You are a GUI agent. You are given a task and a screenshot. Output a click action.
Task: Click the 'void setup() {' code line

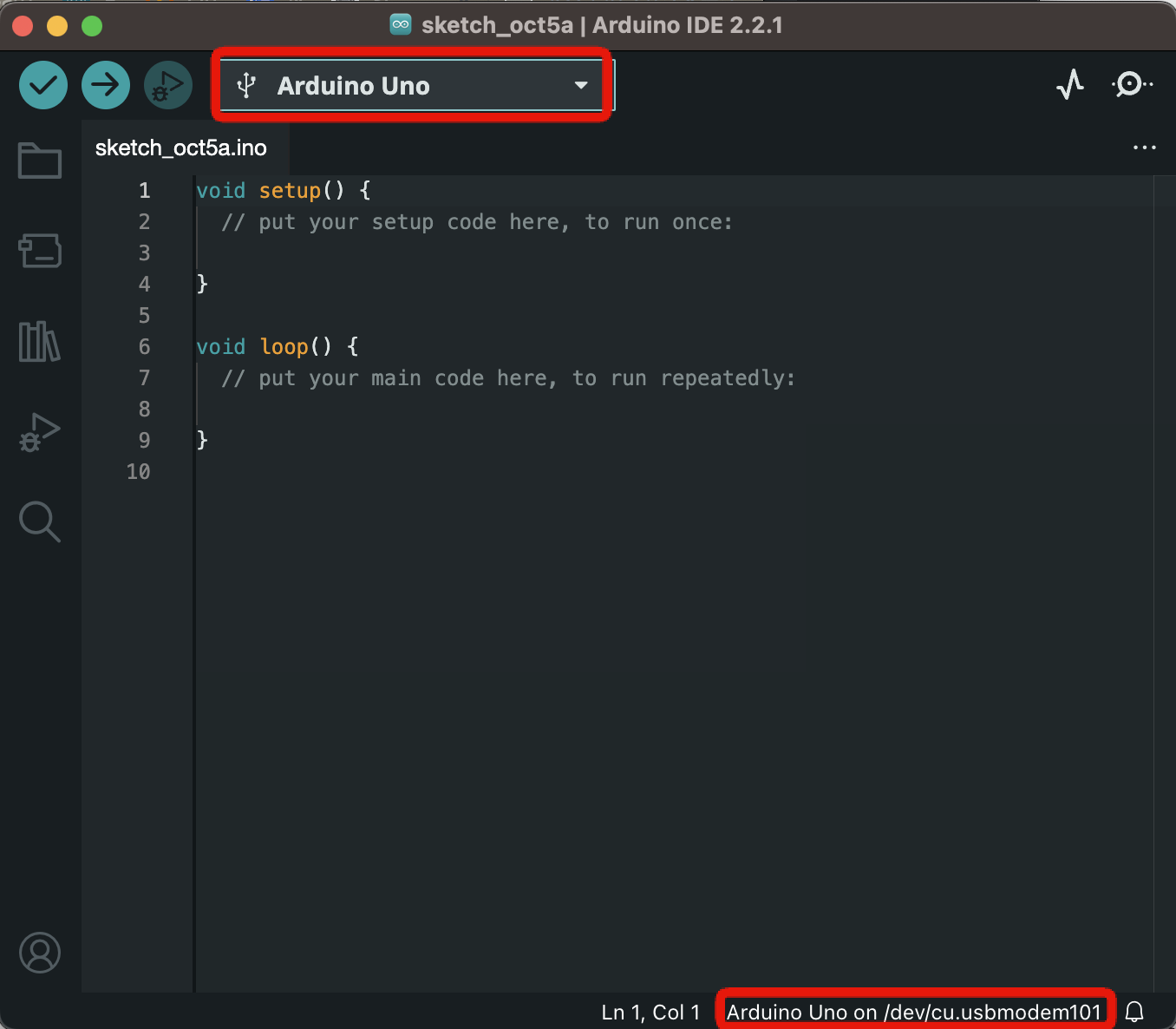[284, 191]
